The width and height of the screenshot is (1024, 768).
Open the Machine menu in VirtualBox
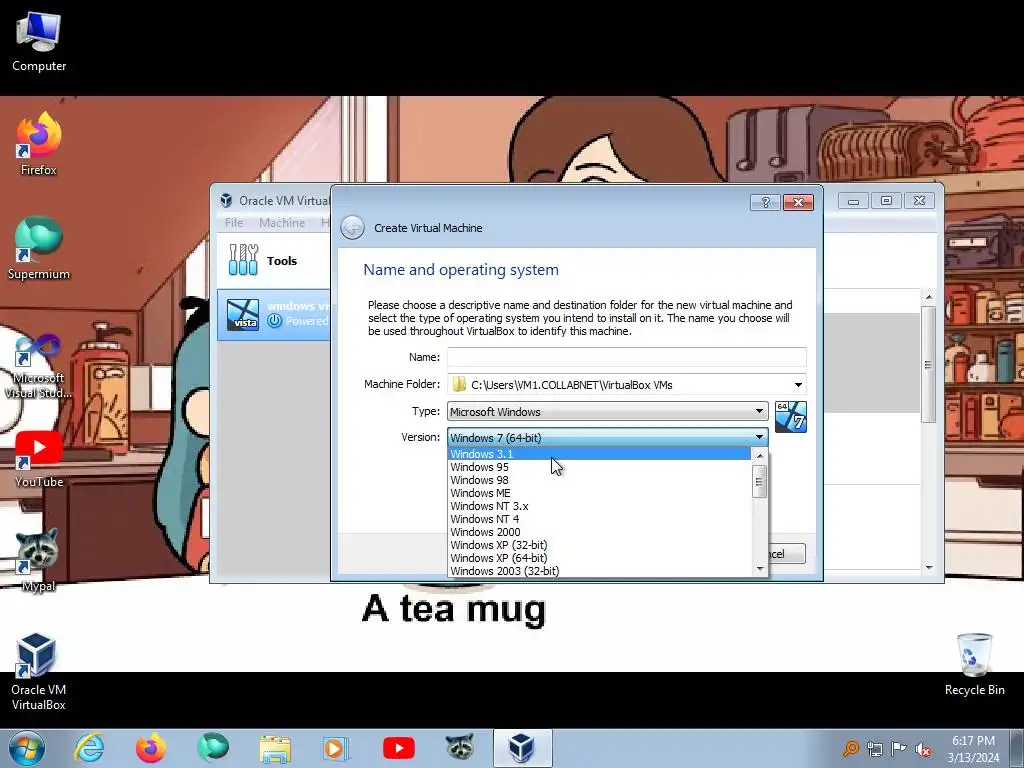(282, 223)
